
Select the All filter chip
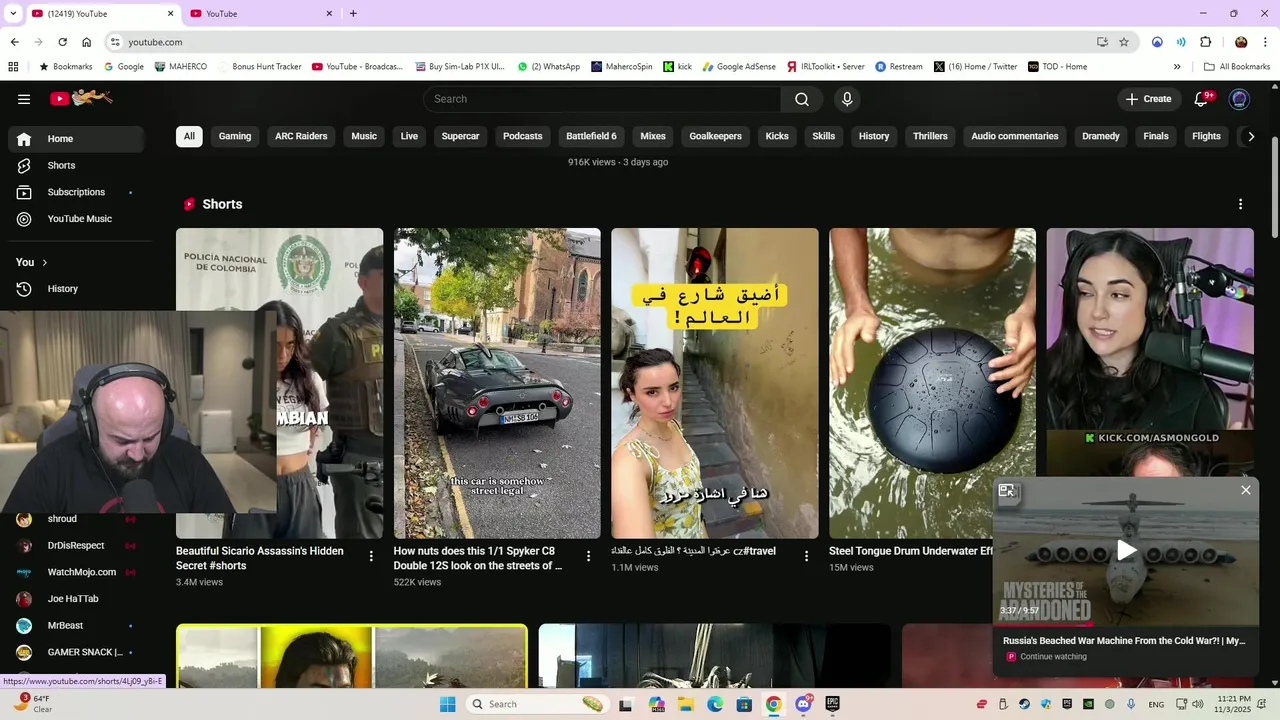(189, 136)
